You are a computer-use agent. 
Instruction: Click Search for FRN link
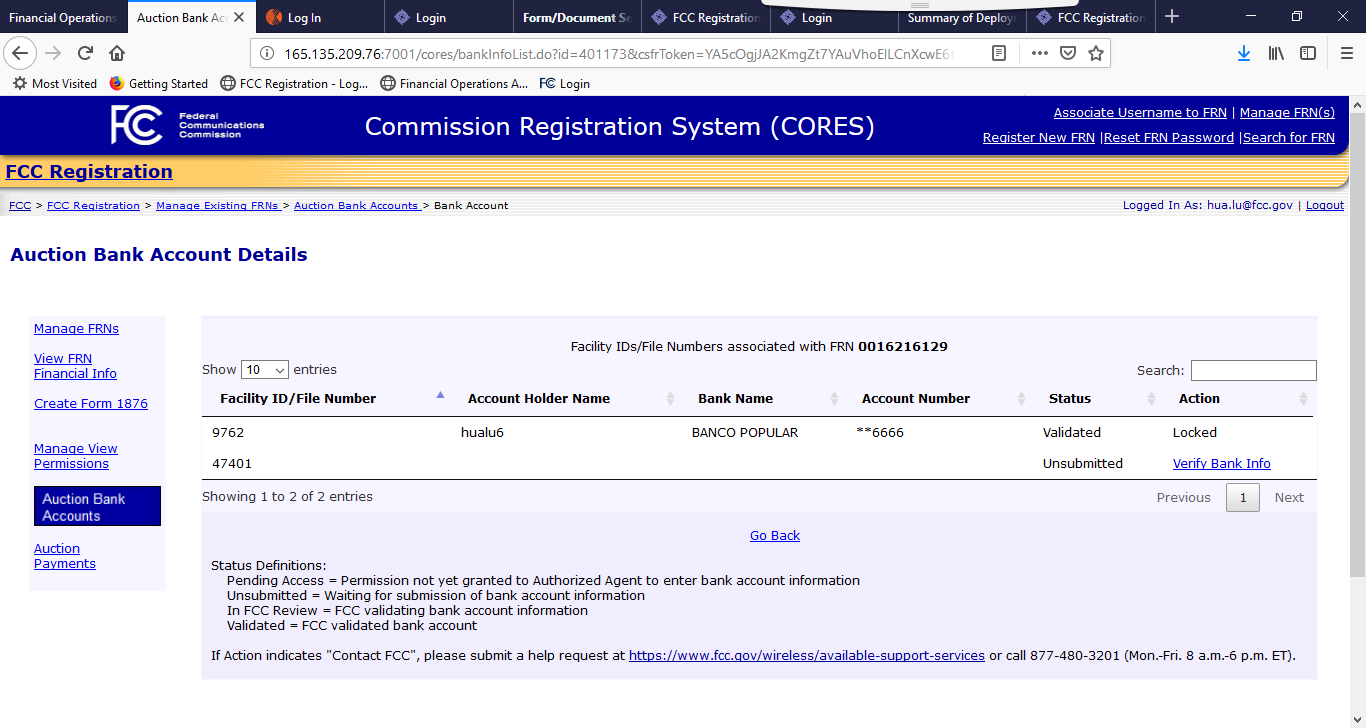pyautogui.click(x=1289, y=138)
